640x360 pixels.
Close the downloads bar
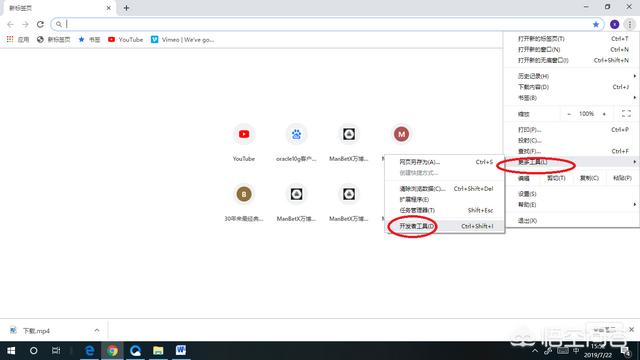(631, 329)
